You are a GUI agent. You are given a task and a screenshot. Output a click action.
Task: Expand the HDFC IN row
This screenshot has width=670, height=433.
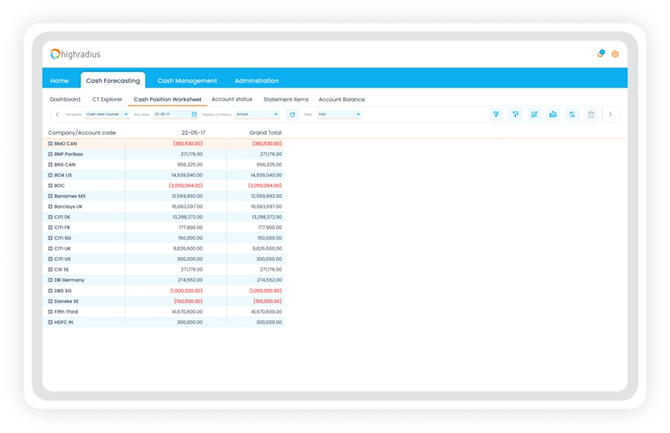tap(50, 323)
